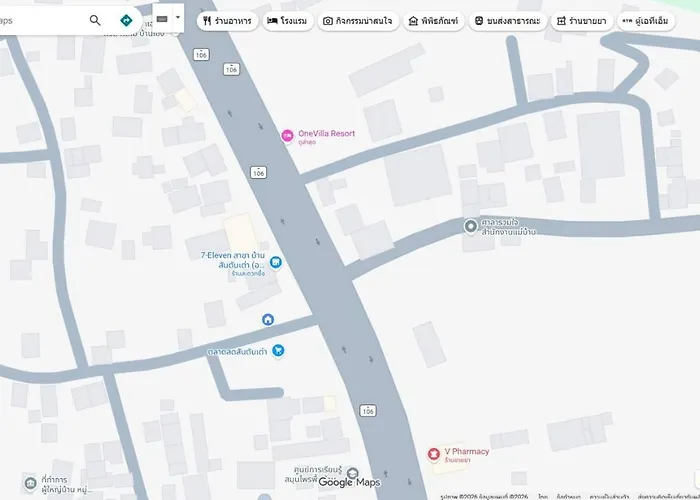Expand the keyboard input dropdown arrow

click(178, 18)
